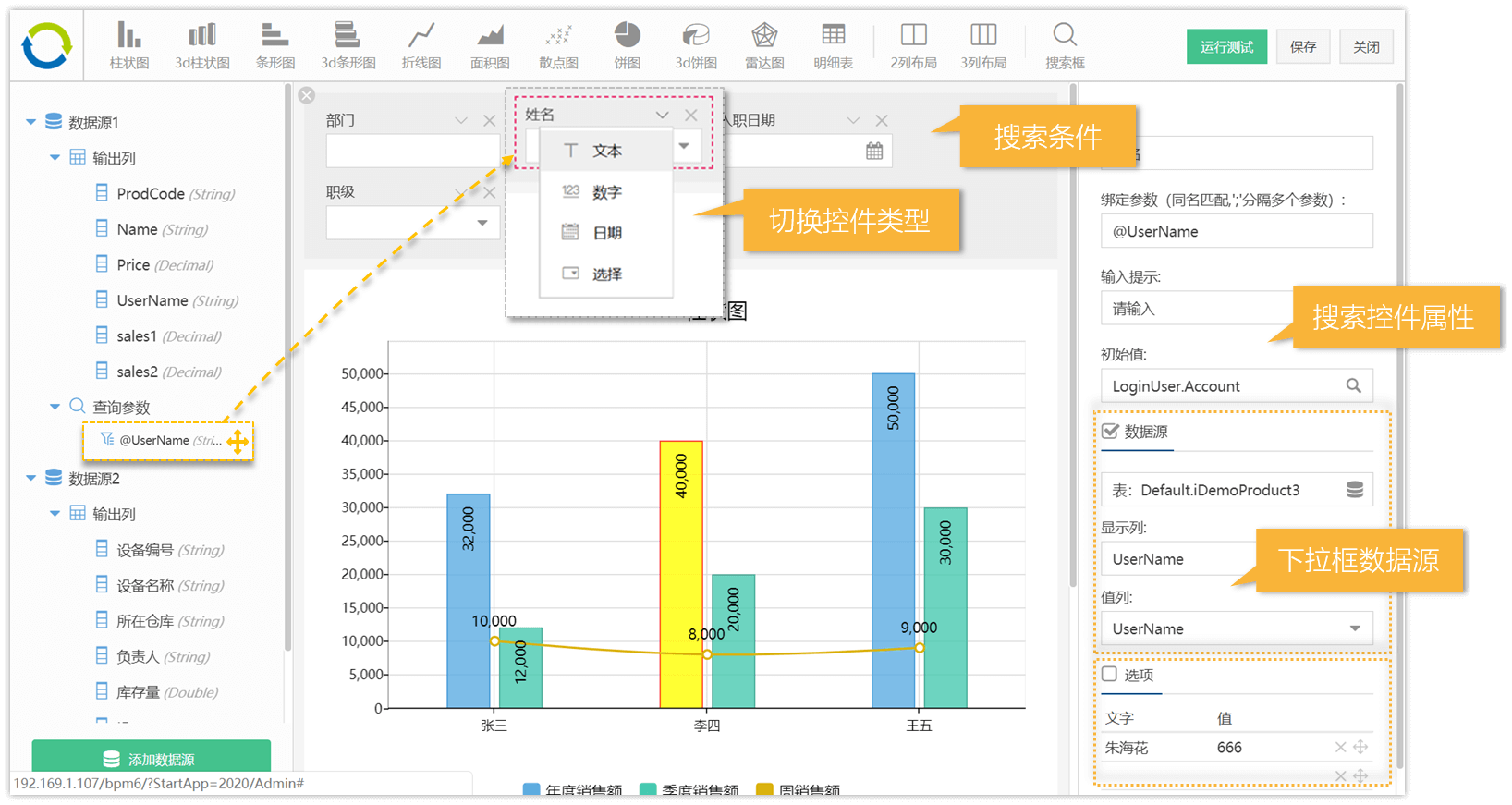This screenshot has height=805, width=1512.
Task: Add a 搜索框 search box
Action: [x=1065, y=45]
